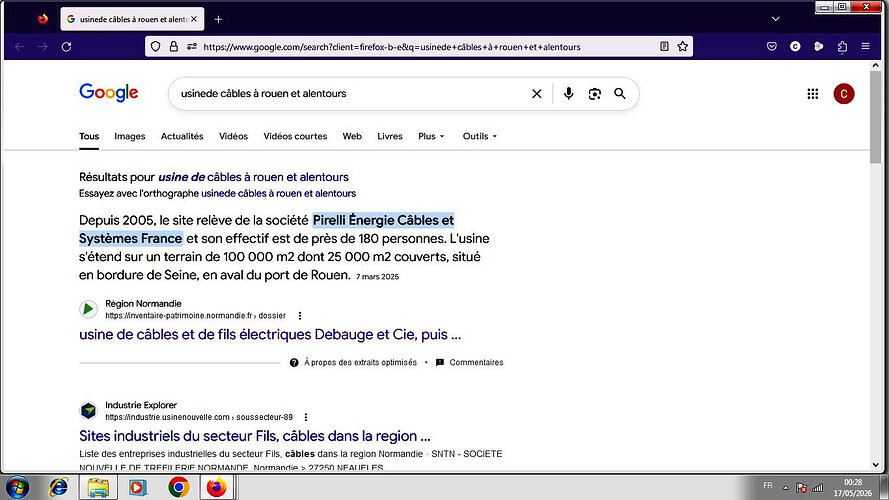Click the scrollbar down arrow
889x500 pixels.
pyautogui.click(x=875, y=465)
